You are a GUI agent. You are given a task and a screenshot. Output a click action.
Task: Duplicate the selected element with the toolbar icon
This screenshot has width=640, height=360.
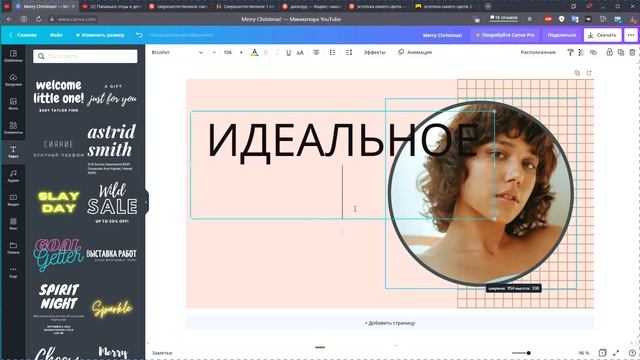click(x=621, y=52)
